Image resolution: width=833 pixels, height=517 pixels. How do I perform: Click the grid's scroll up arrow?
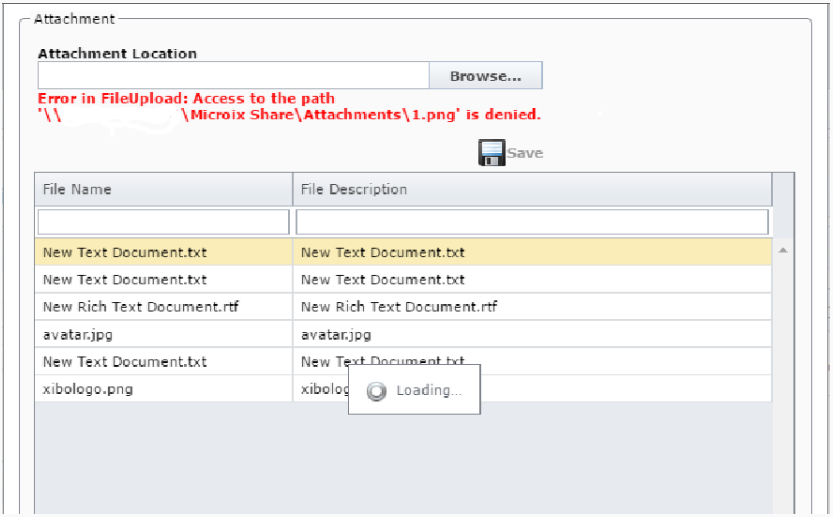[783, 249]
